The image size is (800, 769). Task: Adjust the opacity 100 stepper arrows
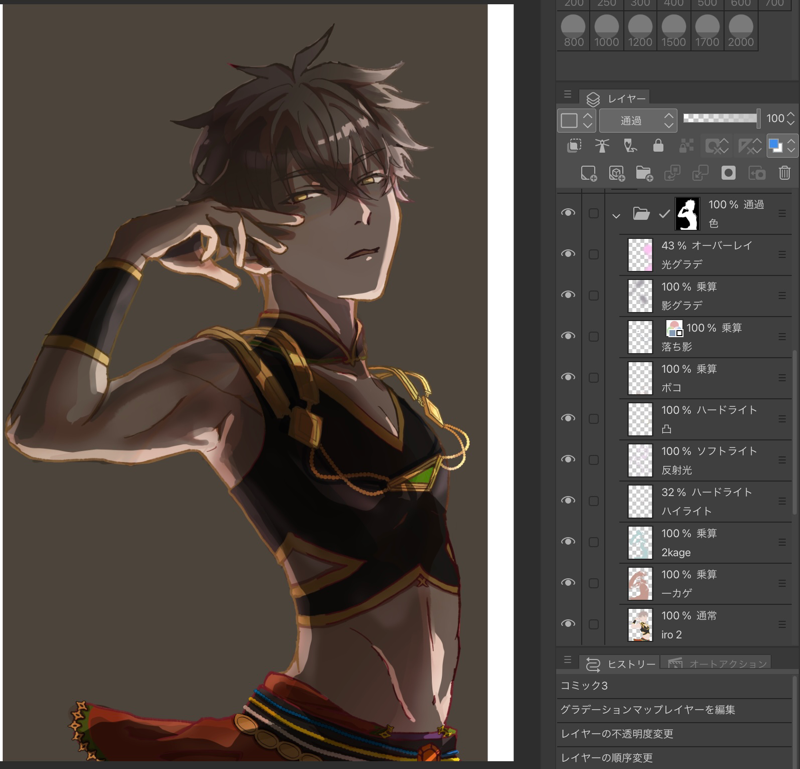[x=791, y=118]
